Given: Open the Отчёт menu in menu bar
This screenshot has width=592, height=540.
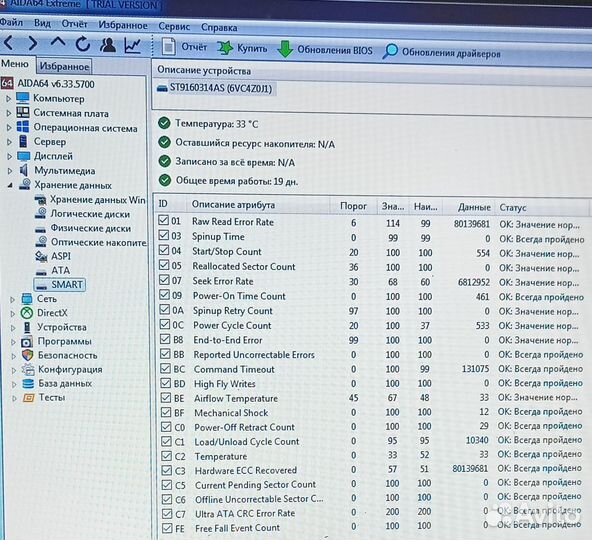Looking at the screenshot, I should (74, 24).
